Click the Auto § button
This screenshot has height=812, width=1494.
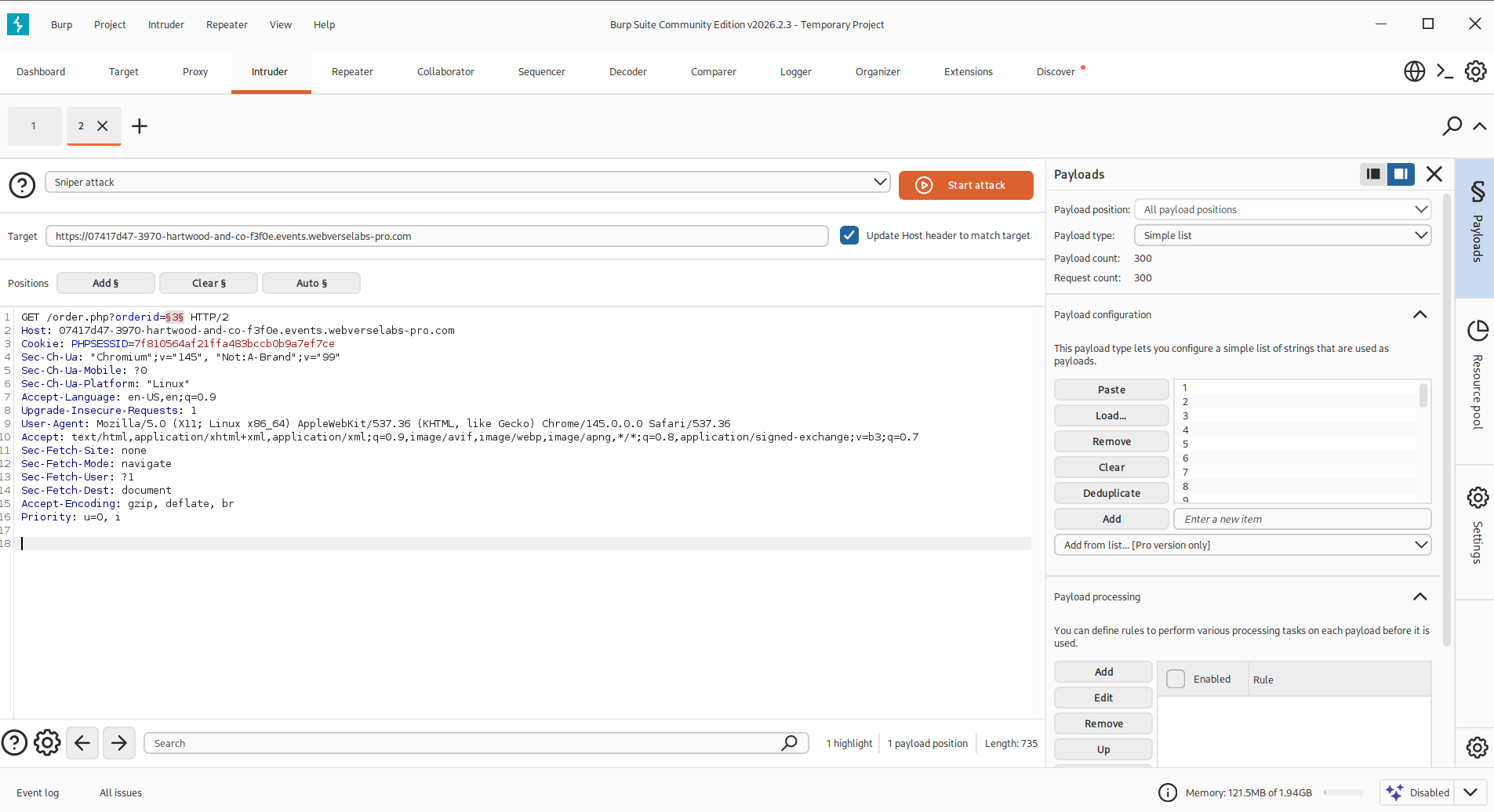(x=311, y=283)
